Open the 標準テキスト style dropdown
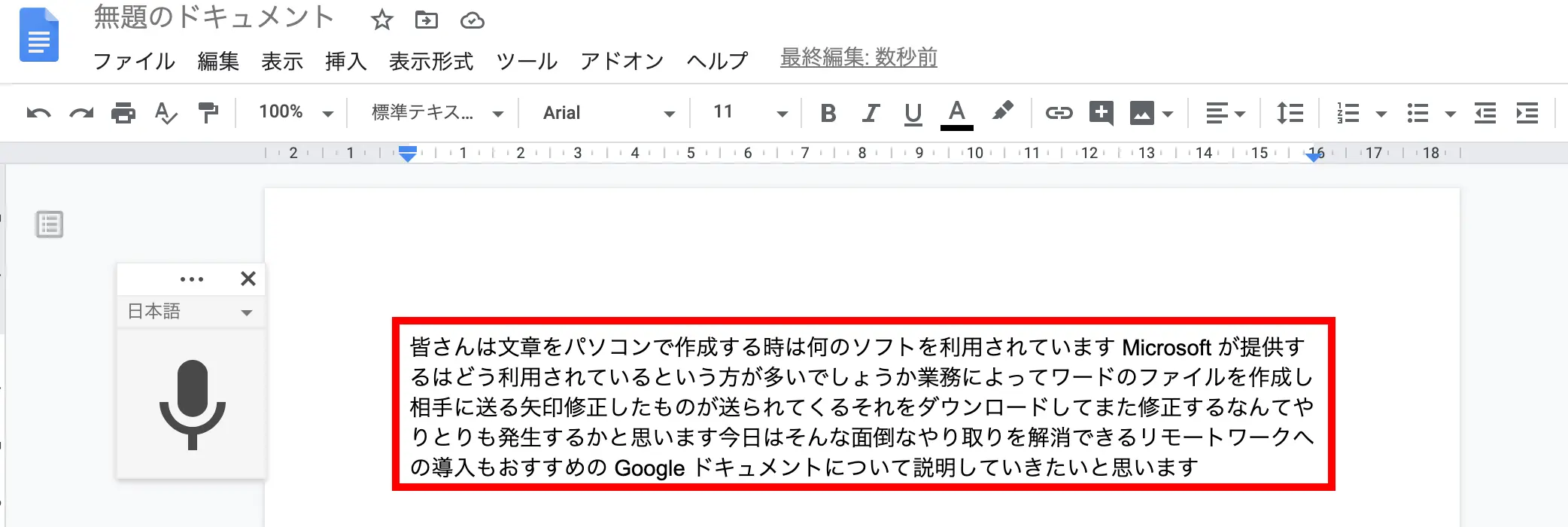The width and height of the screenshot is (1568, 527). pyautogui.click(x=436, y=113)
